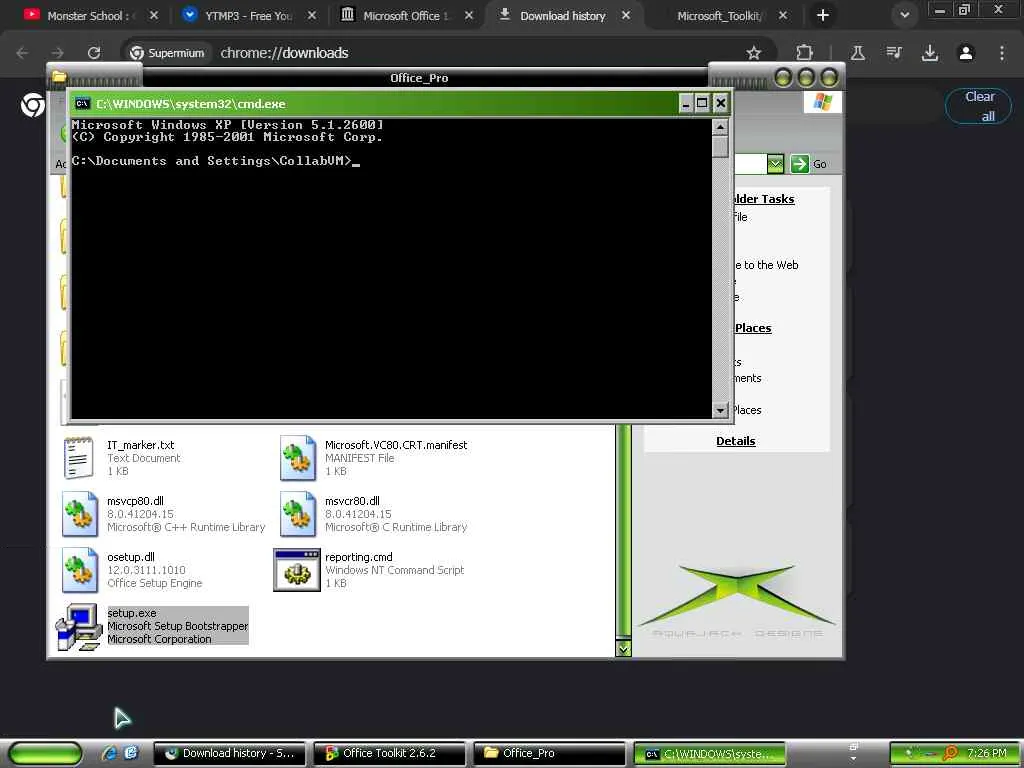1024x768 pixels.
Task: Click the green Start button
Action: click(x=46, y=753)
